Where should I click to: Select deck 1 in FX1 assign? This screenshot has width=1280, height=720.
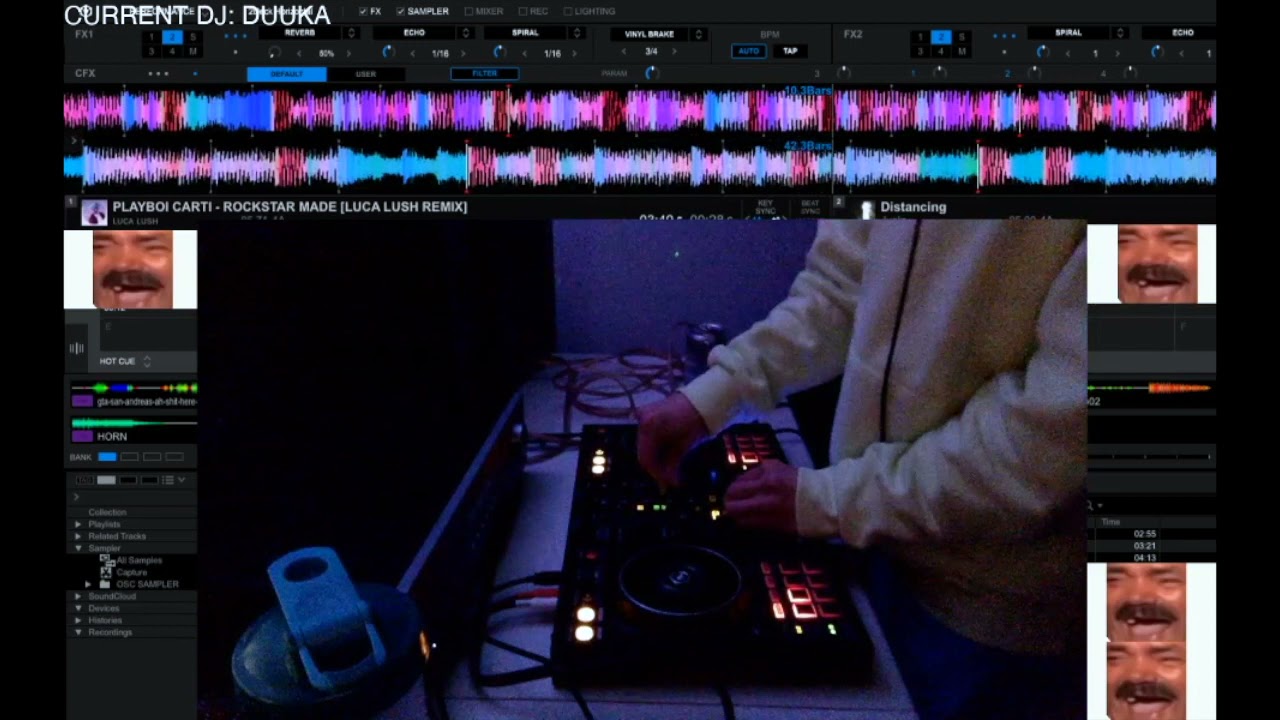[x=152, y=37]
